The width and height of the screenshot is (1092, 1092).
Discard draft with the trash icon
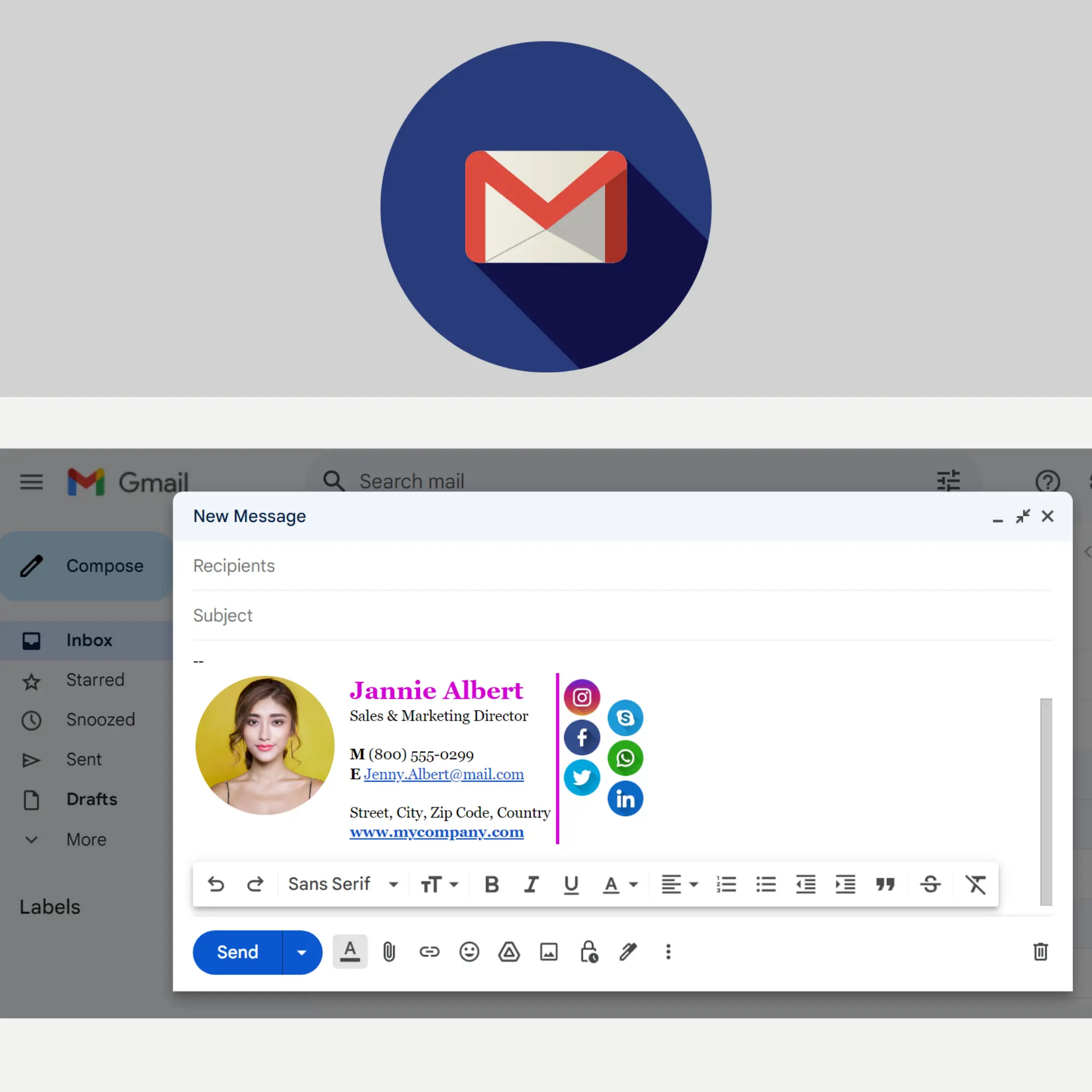pos(1040,952)
